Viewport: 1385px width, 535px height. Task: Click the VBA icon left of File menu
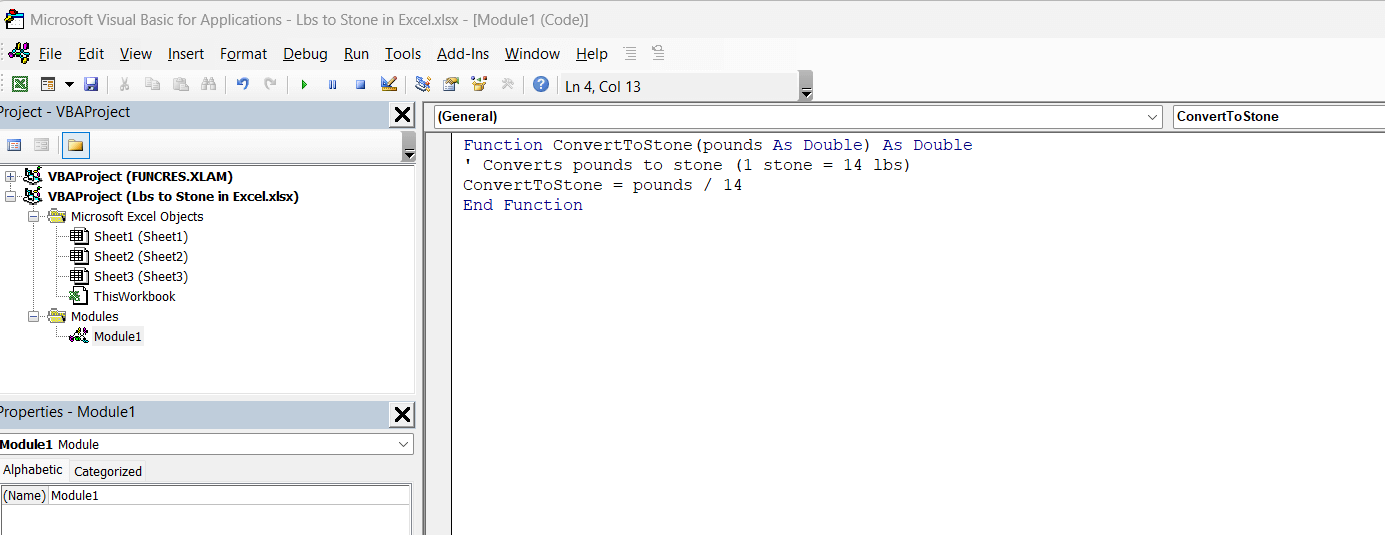point(18,53)
